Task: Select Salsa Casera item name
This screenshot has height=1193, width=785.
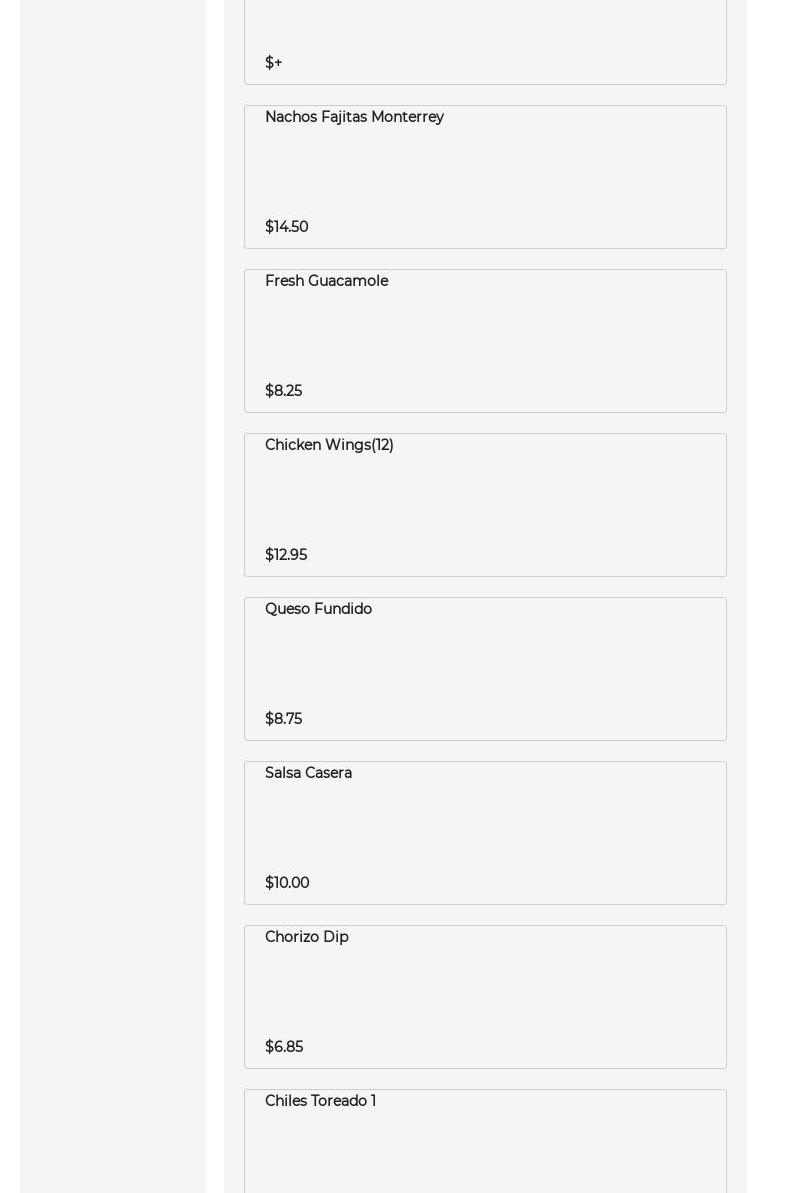Action: (x=308, y=773)
